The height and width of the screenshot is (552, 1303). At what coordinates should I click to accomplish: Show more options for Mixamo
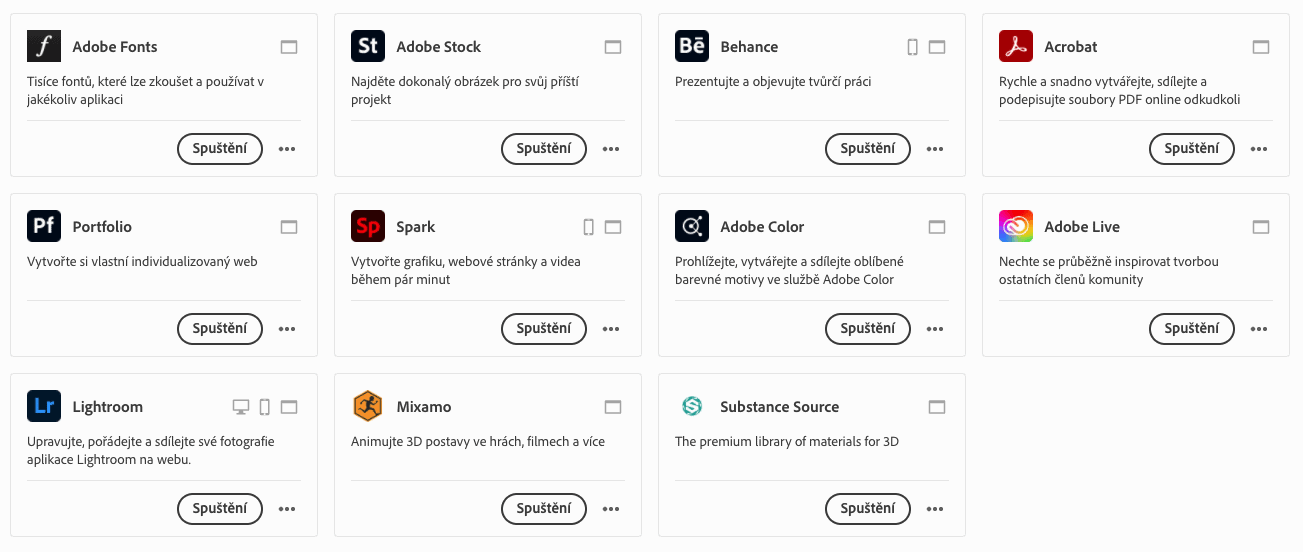click(611, 509)
